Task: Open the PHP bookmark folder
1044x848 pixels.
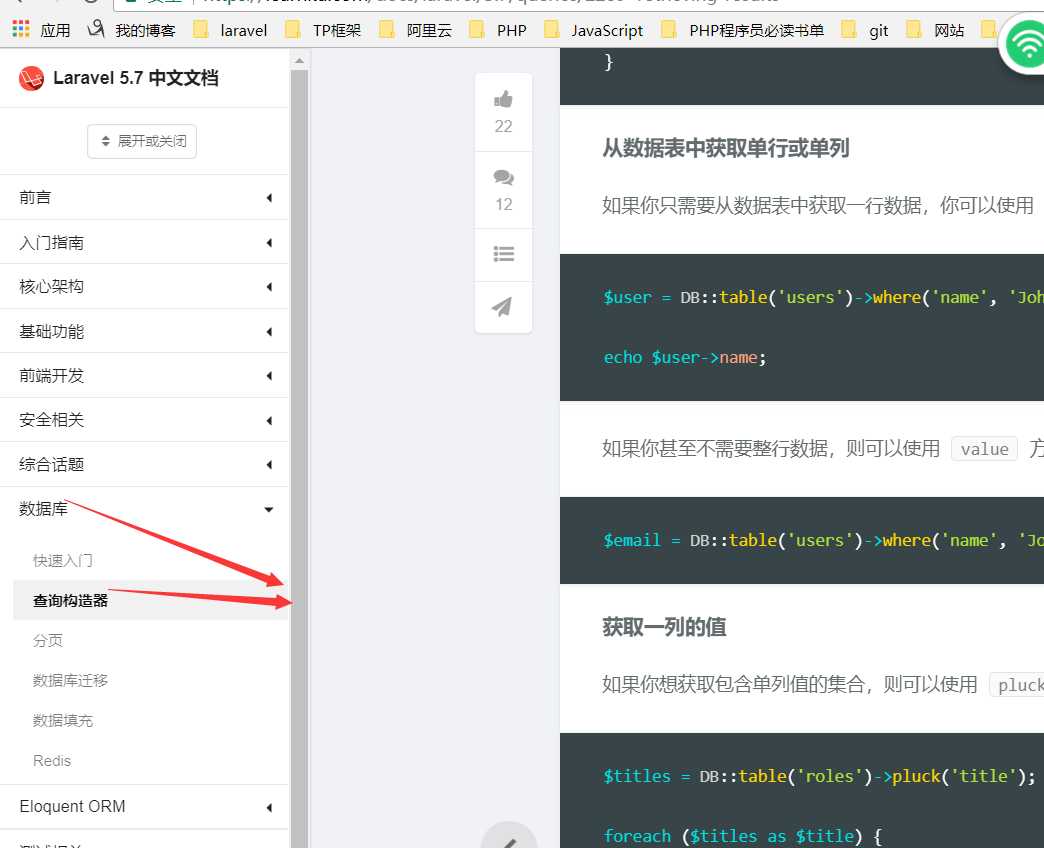Action: (498, 30)
